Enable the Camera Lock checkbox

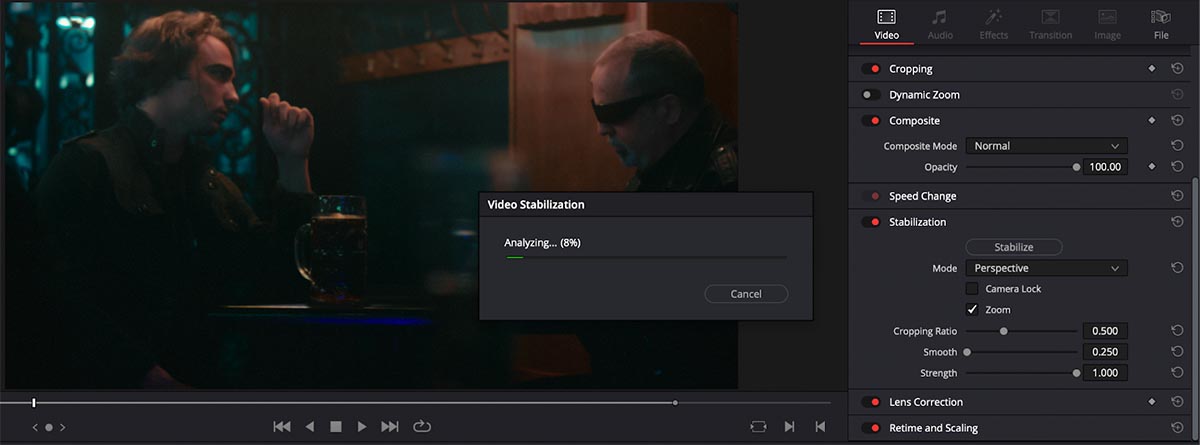click(x=972, y=289)
